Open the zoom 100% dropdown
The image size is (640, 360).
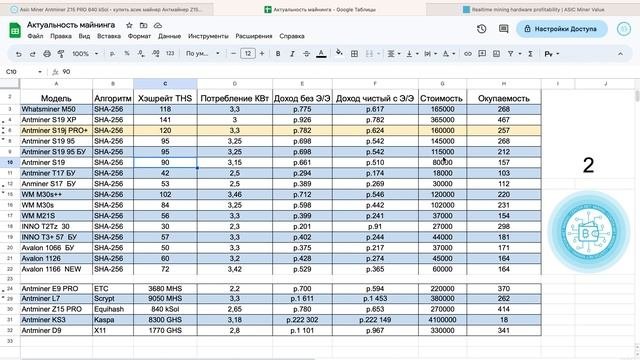(x=85, y=53)
